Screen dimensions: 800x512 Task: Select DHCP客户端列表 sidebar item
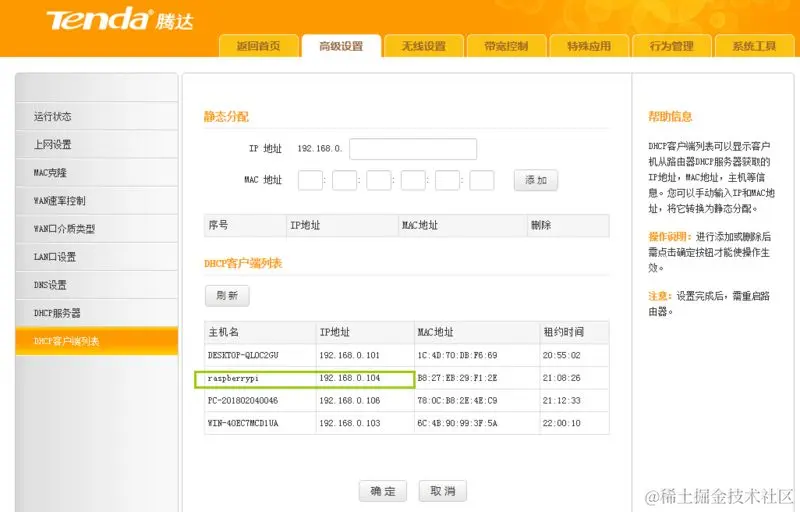tap(97, 341)
